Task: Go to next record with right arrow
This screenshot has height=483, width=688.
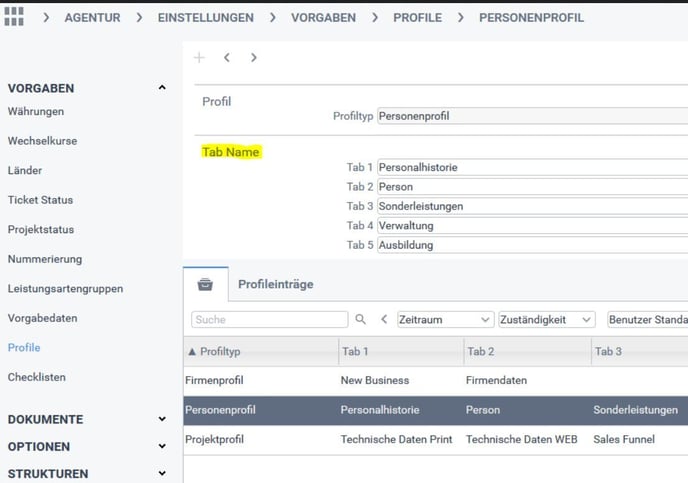Action: coord(254,58)
